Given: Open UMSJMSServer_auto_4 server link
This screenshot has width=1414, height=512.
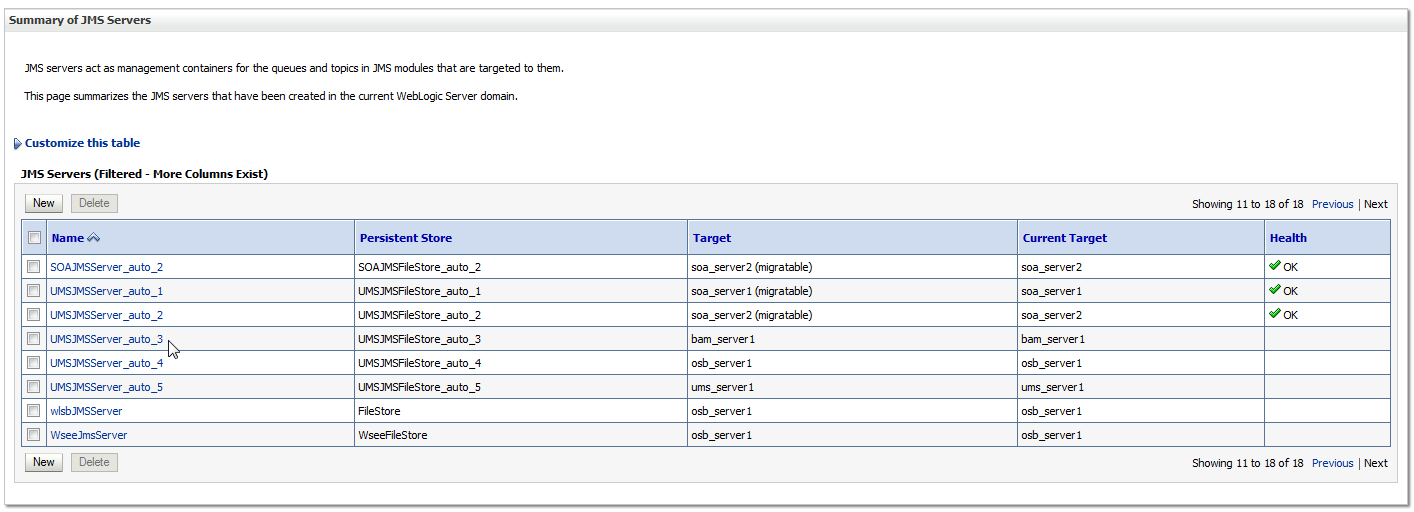Looking at the screenshot, I should pos(106,363).
